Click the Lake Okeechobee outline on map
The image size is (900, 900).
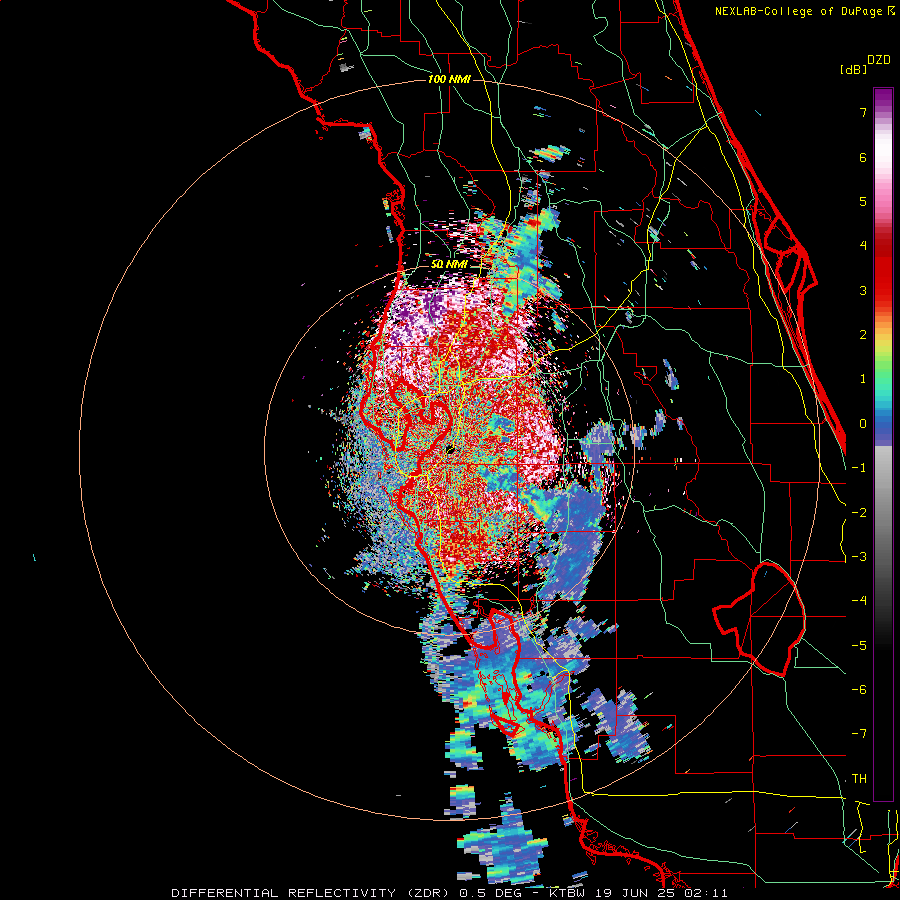[759, 619]
